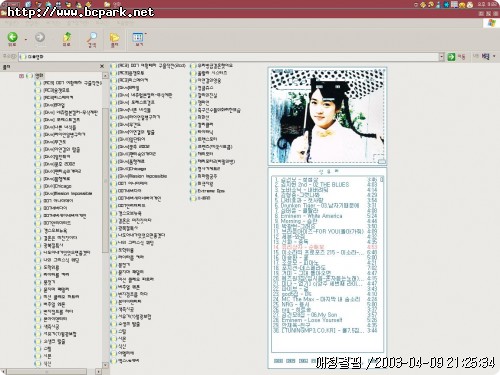Click inside the address bar field
The image size is (500, 375).
[x=229, y=57]
